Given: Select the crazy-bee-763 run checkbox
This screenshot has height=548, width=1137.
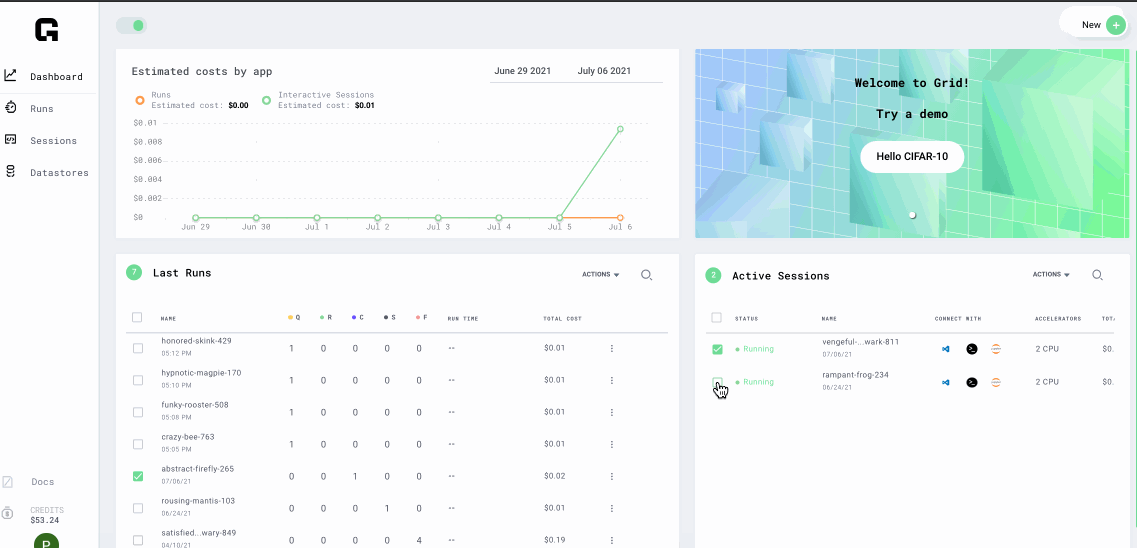Looking at the screenshot, I should tap(138, 444).
